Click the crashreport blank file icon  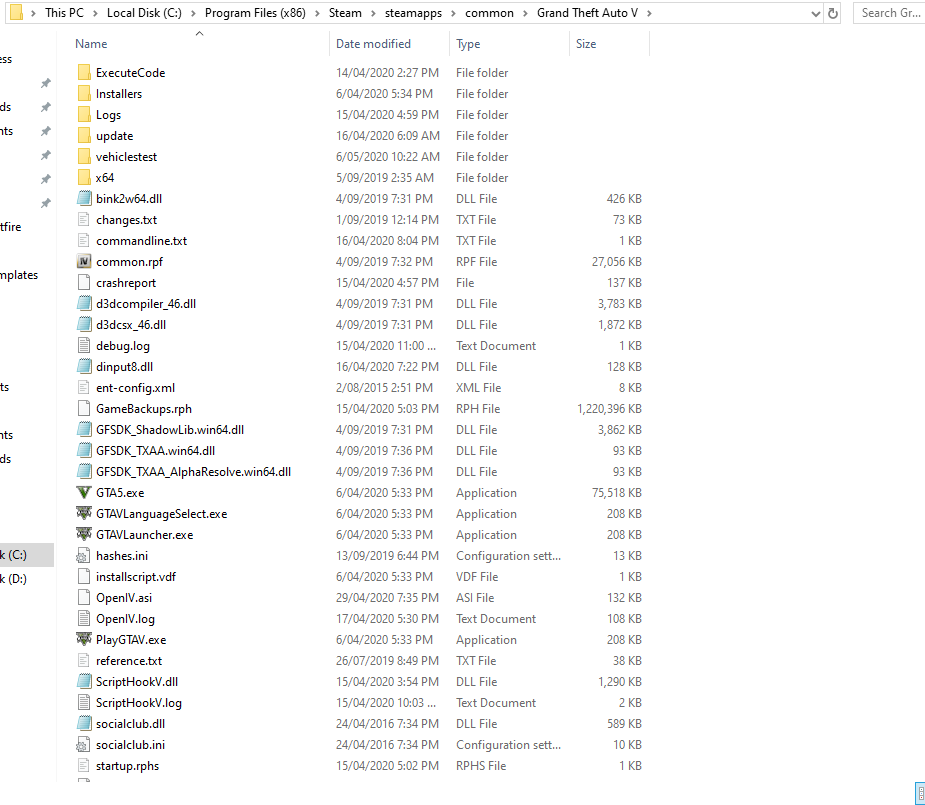click(x=84, y=282)
